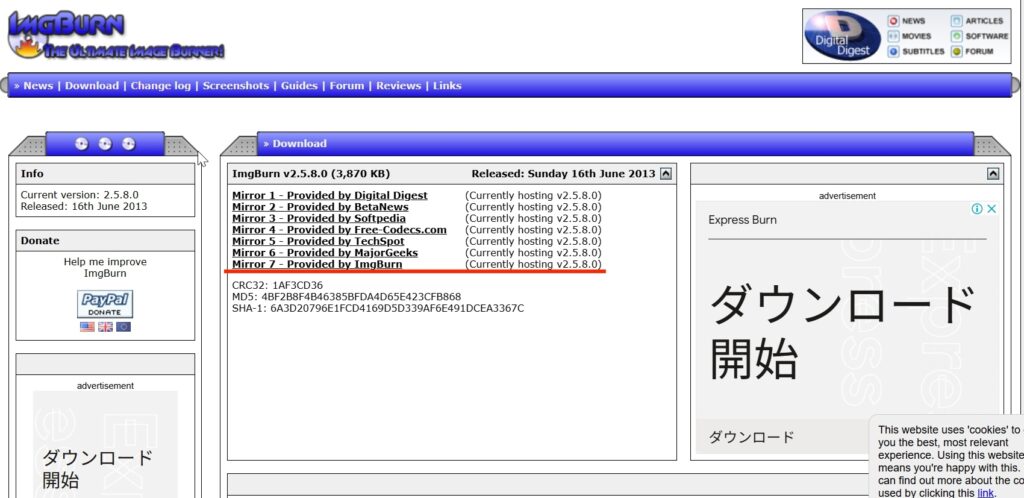Open the Change log menu item
The height and width of the screenshot is (498, 1024).
pos(161,86)
